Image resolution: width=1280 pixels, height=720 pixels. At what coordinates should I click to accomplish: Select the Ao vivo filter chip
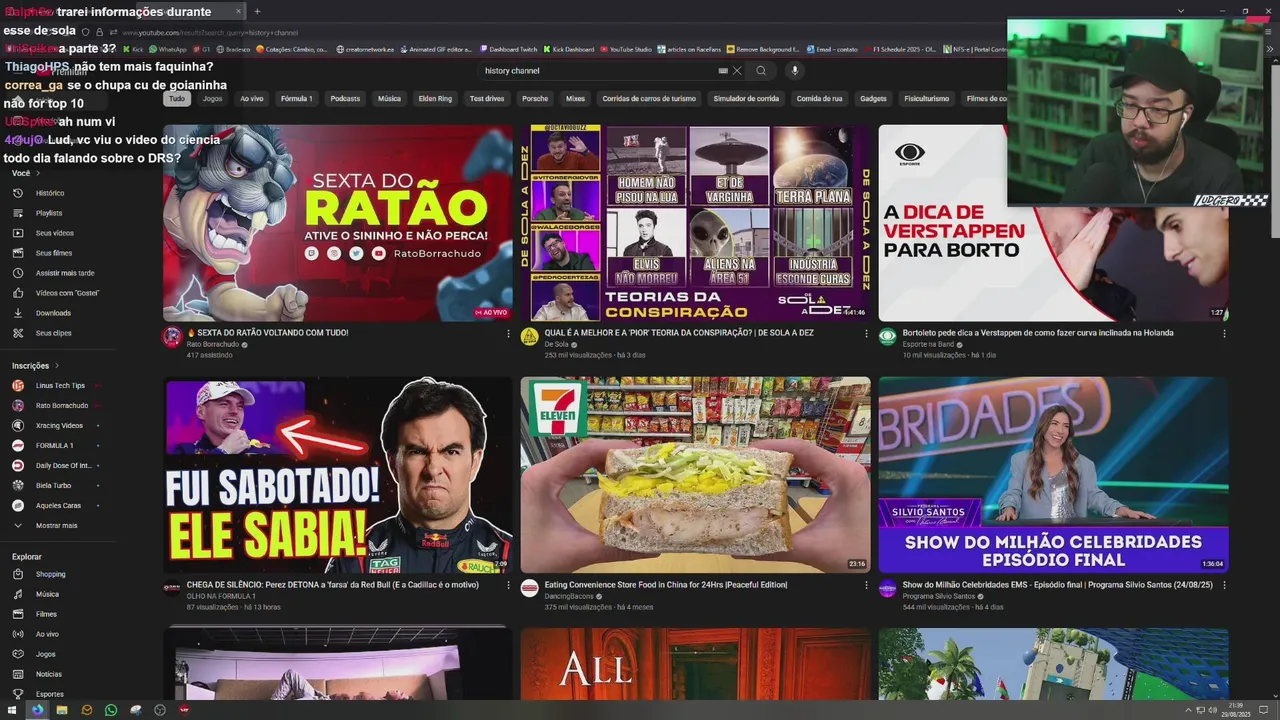pyautogui.click(x=252, y=99)
